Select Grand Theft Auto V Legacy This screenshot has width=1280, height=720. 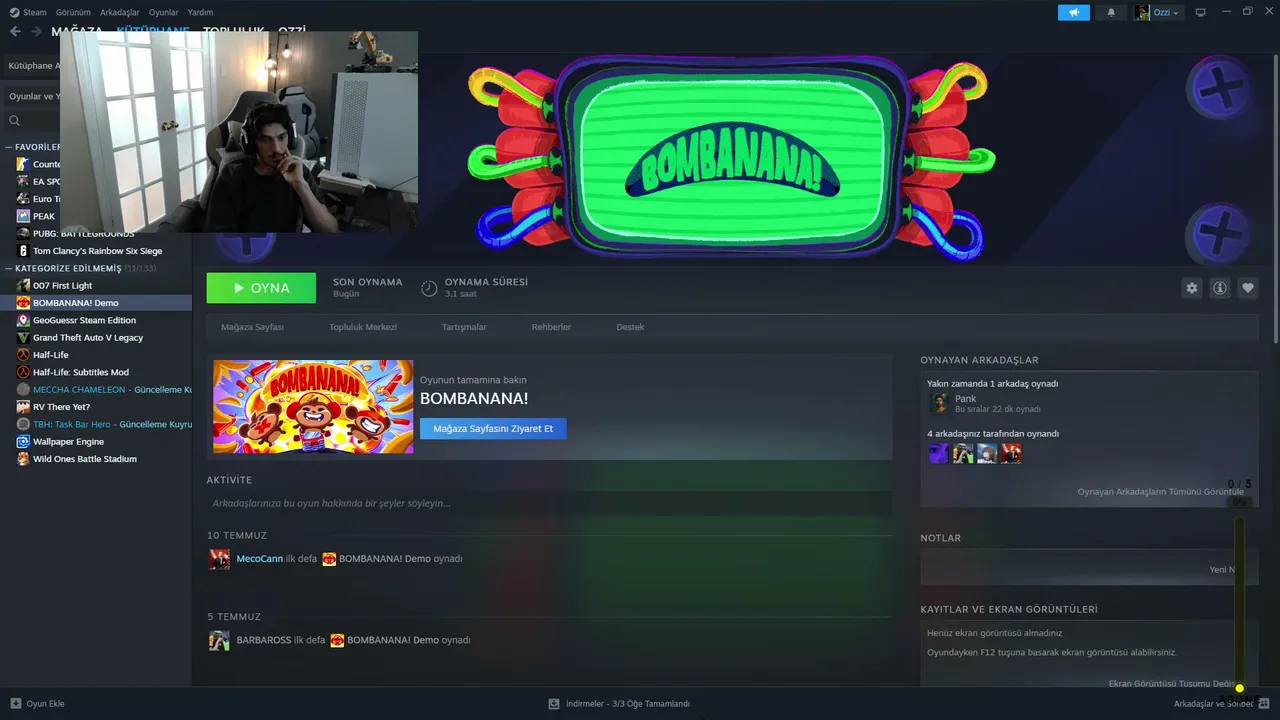tap(88, 338)
